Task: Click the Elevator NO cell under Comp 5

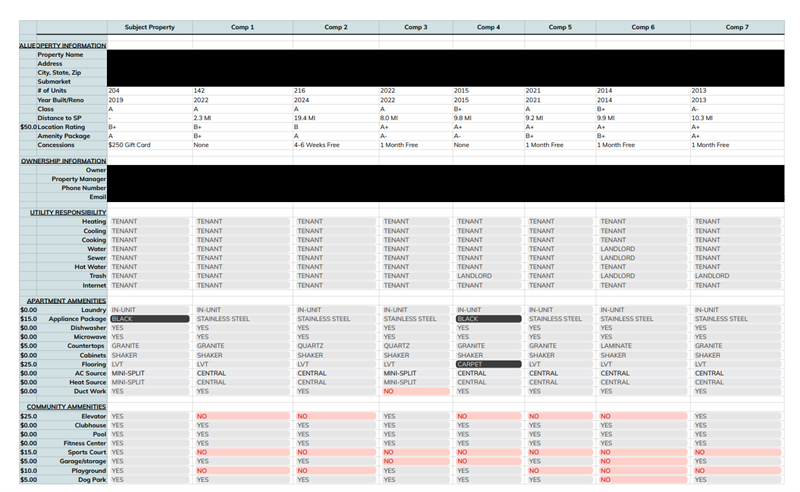Action: pyautogui.click(x=560, y=416)
